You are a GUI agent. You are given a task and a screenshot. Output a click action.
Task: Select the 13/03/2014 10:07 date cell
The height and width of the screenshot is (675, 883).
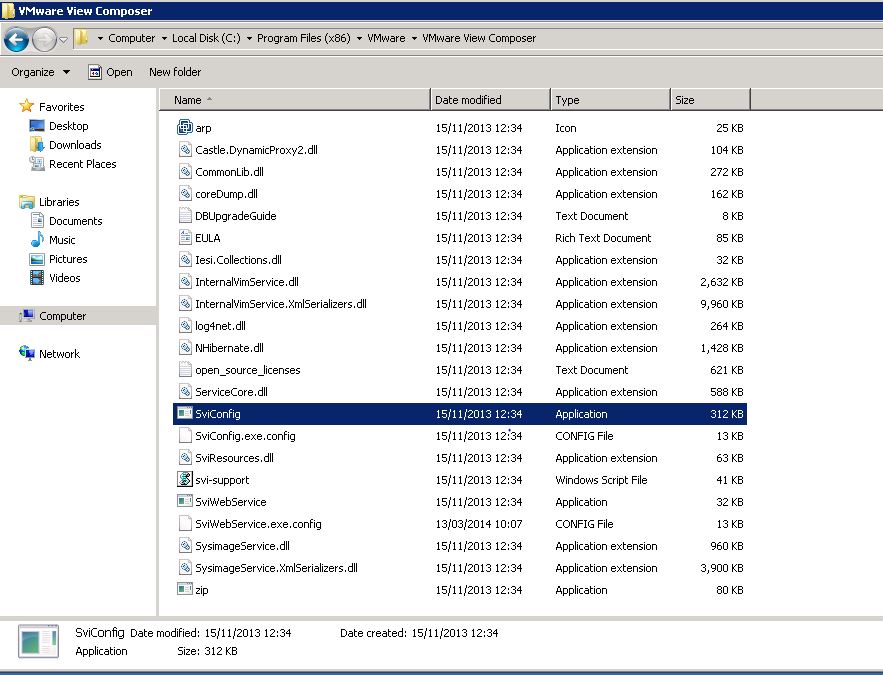click(479, 524)
